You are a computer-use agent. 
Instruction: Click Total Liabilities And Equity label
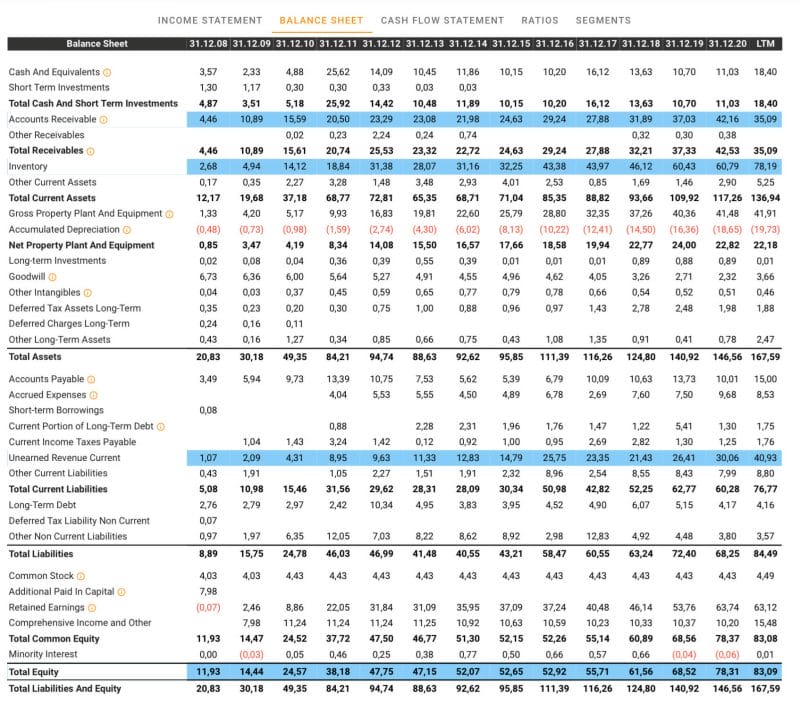(x=65, y=688)
